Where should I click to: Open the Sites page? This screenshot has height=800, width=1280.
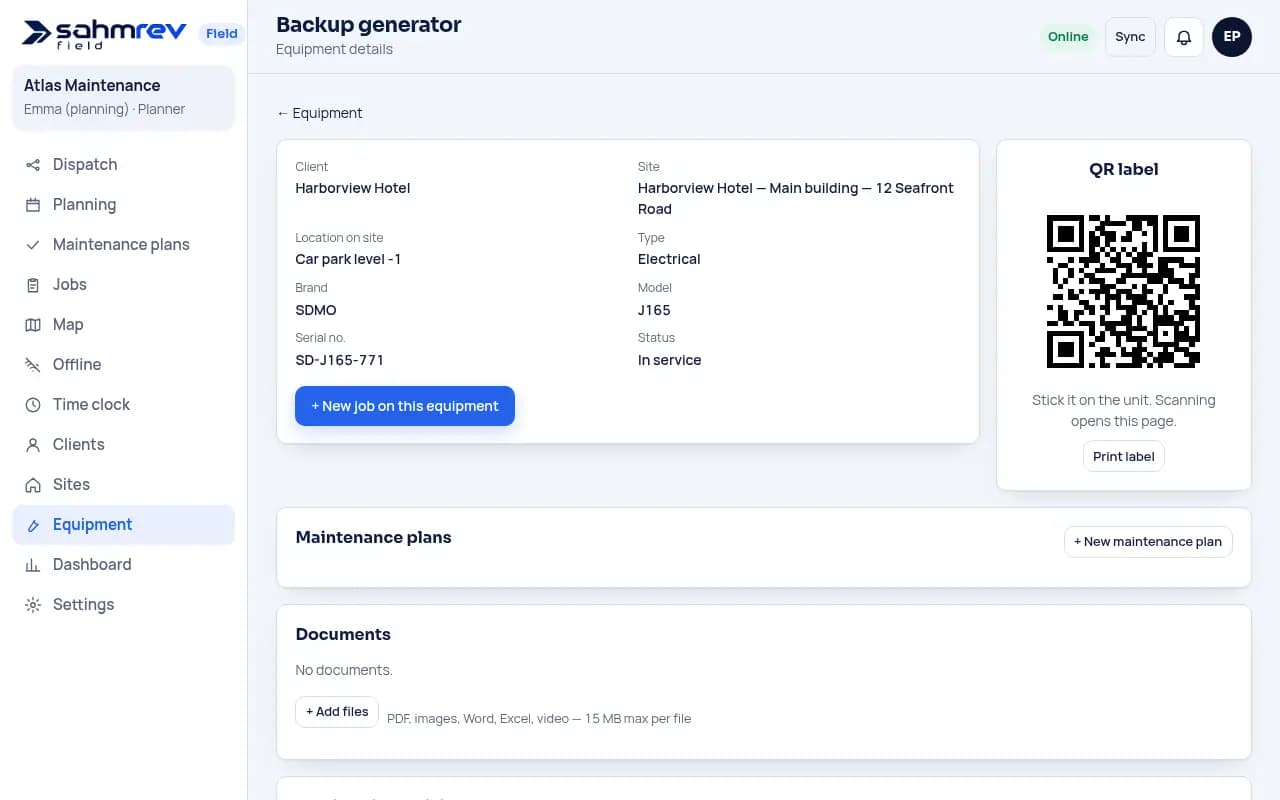(123, 485)
